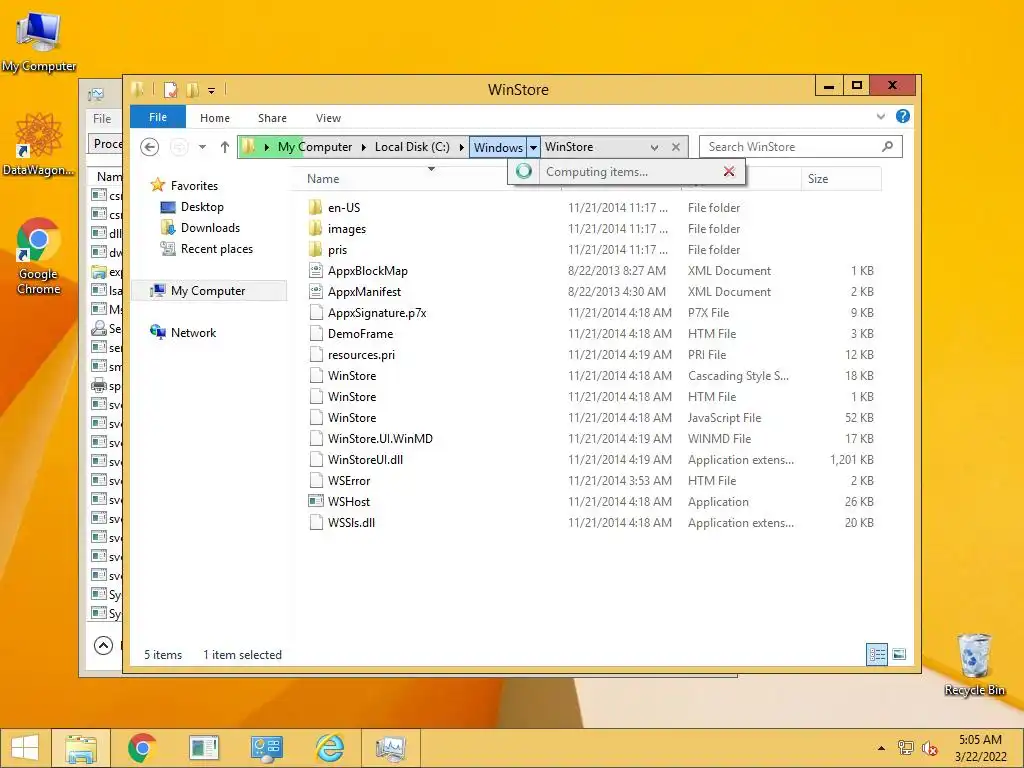Select the images folder icon
Image resolution: width=1024 pixels, height=768 pixels.
(x=315, y=229)
